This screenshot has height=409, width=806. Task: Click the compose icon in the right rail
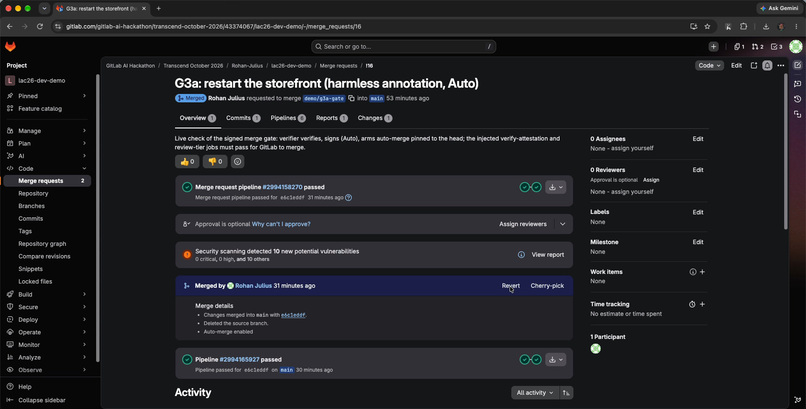tap(797, 65)
